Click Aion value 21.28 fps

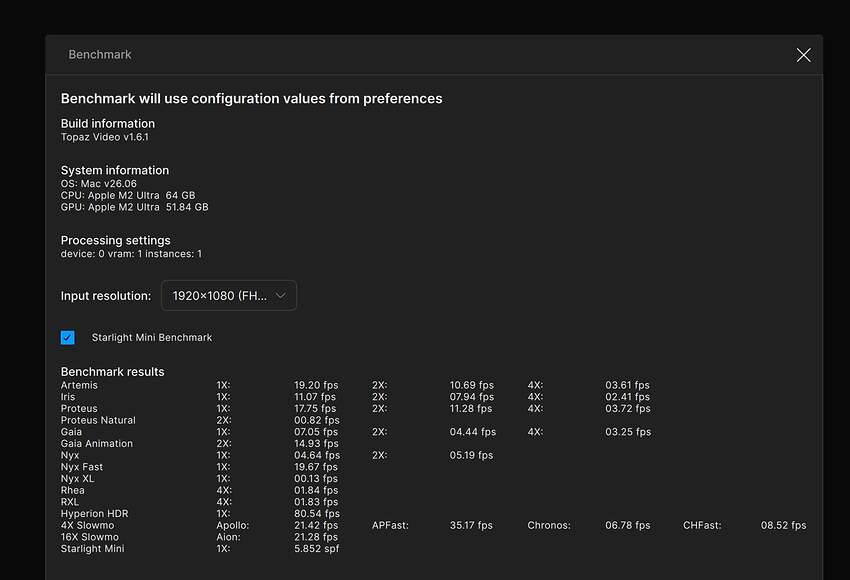[315, 537]
